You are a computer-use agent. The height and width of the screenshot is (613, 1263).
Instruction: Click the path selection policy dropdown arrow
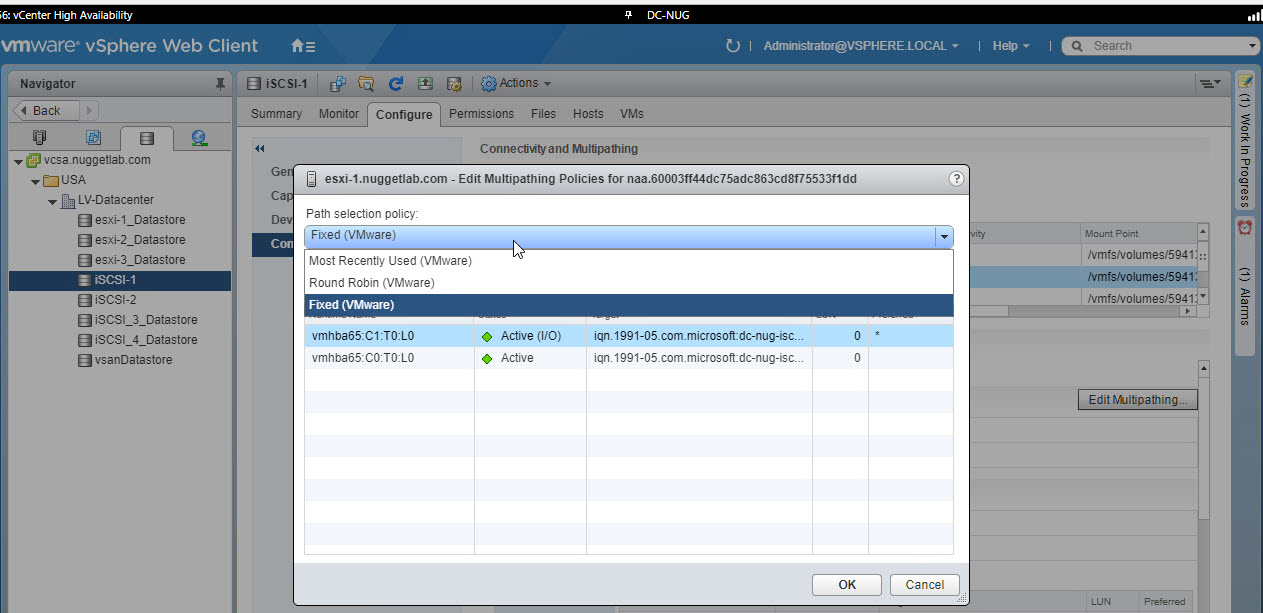click(942, 236)
